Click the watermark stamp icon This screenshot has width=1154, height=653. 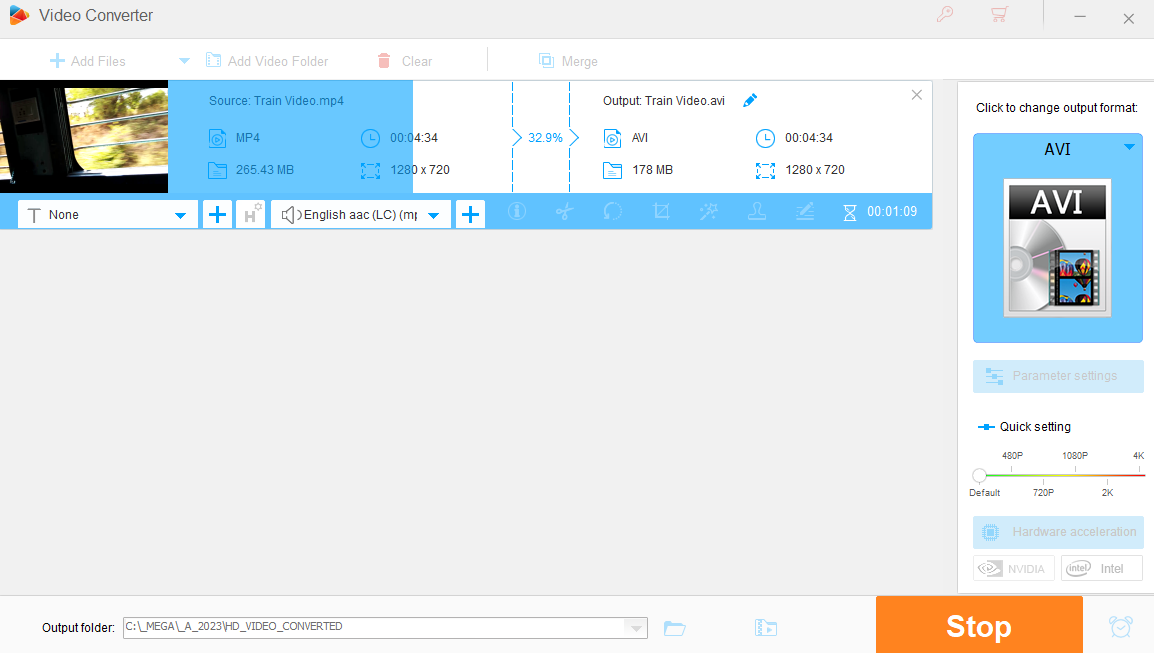click(x=757, y=212)
